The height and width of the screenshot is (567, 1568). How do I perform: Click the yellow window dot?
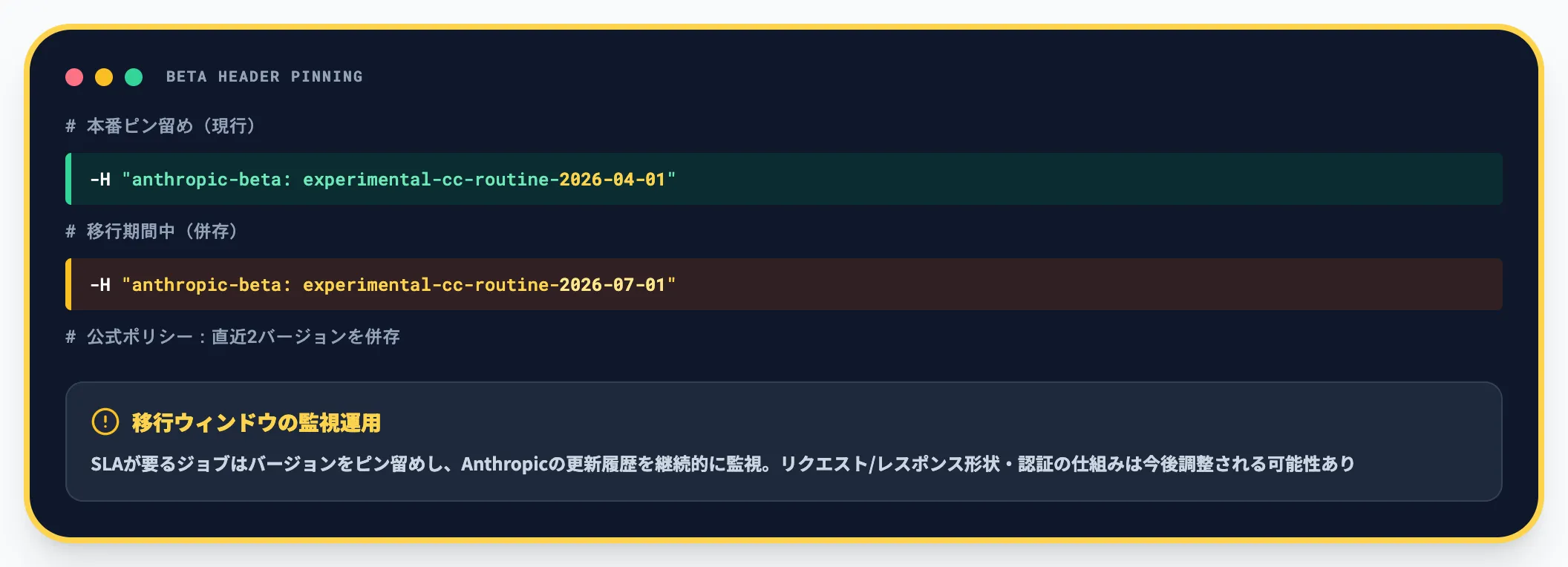[104, 77]
